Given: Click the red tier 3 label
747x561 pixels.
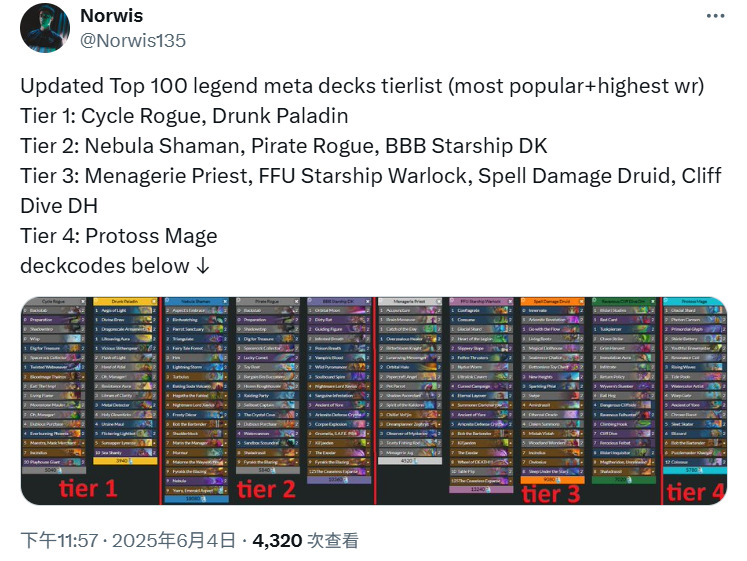Looking at the screenshot, I should [551, 493].
